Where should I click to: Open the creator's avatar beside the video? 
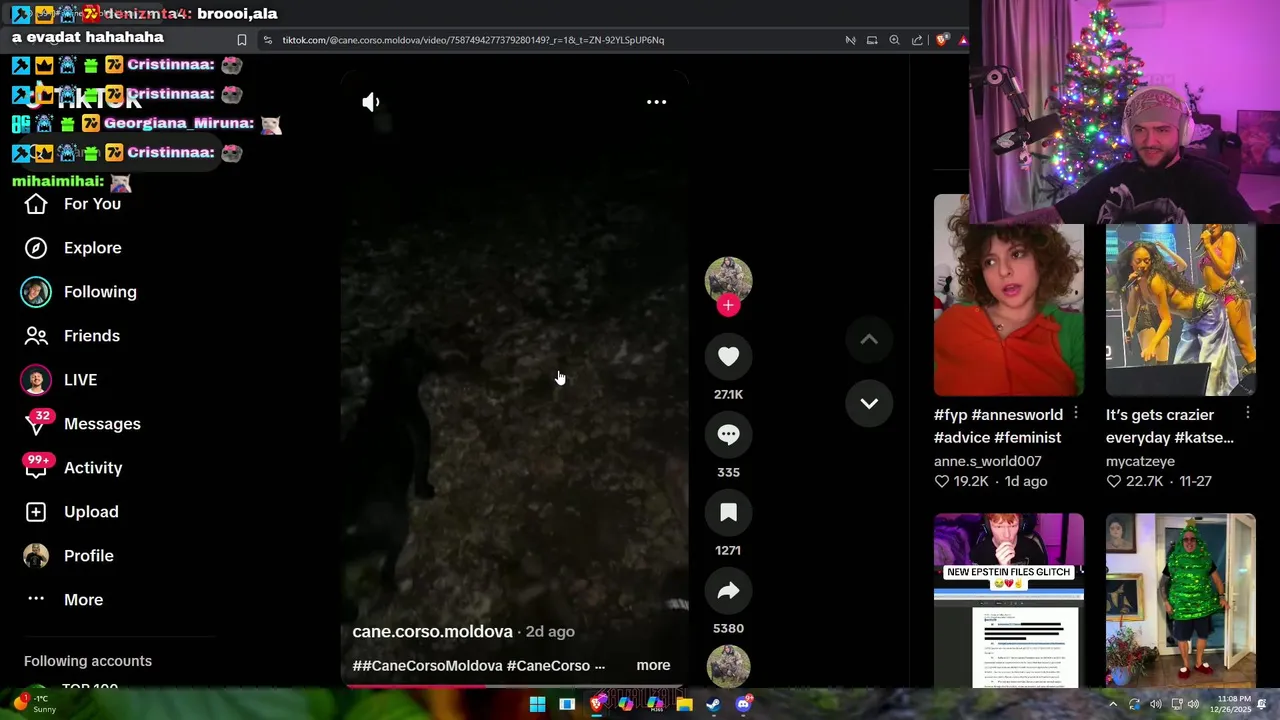[728, 280]
